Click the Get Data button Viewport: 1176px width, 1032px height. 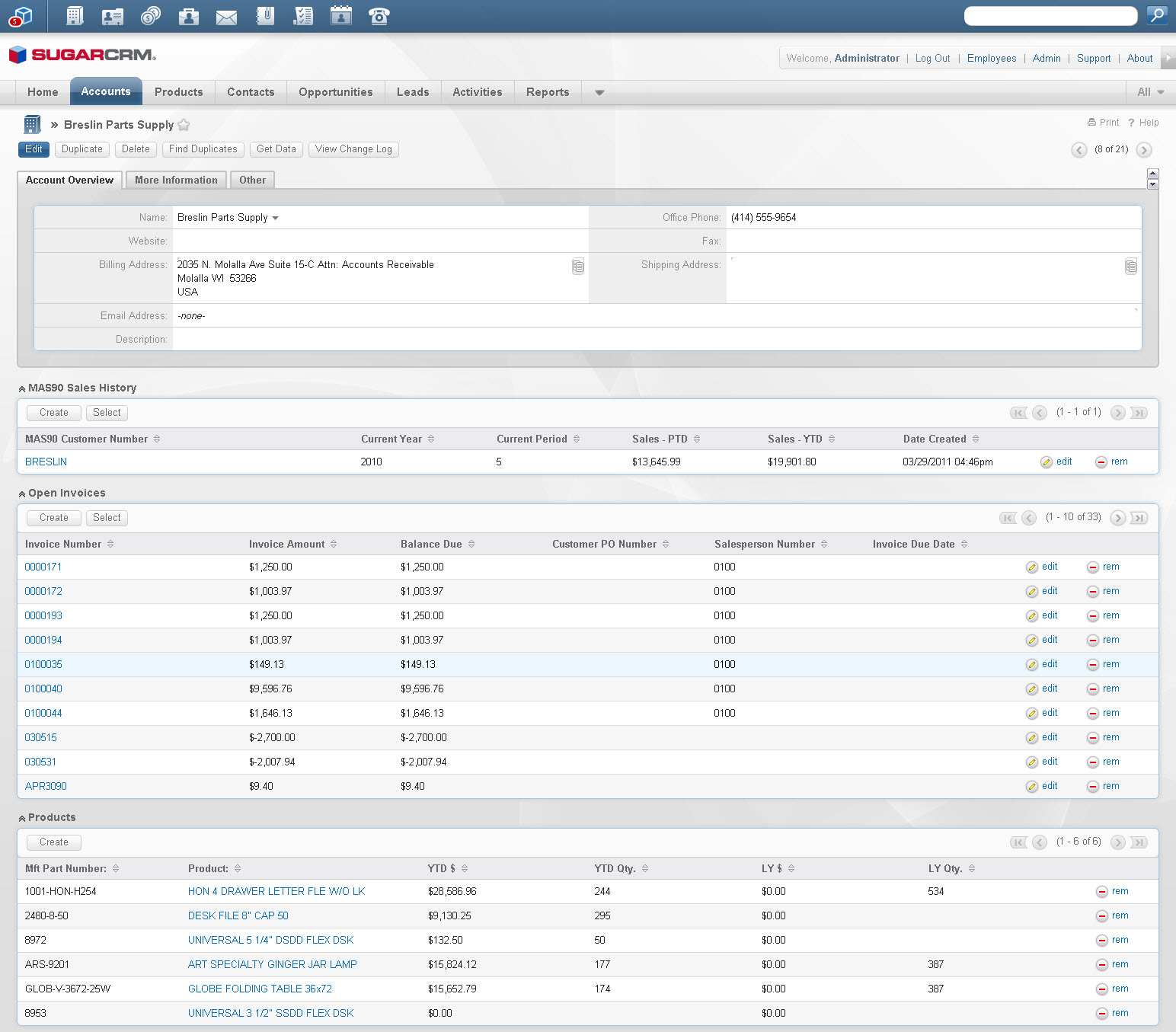coord(276,149)
